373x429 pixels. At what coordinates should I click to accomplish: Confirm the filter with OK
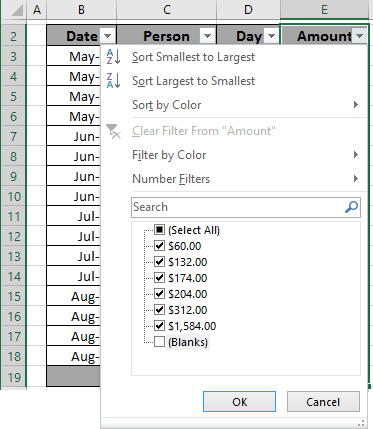[239, 402]
